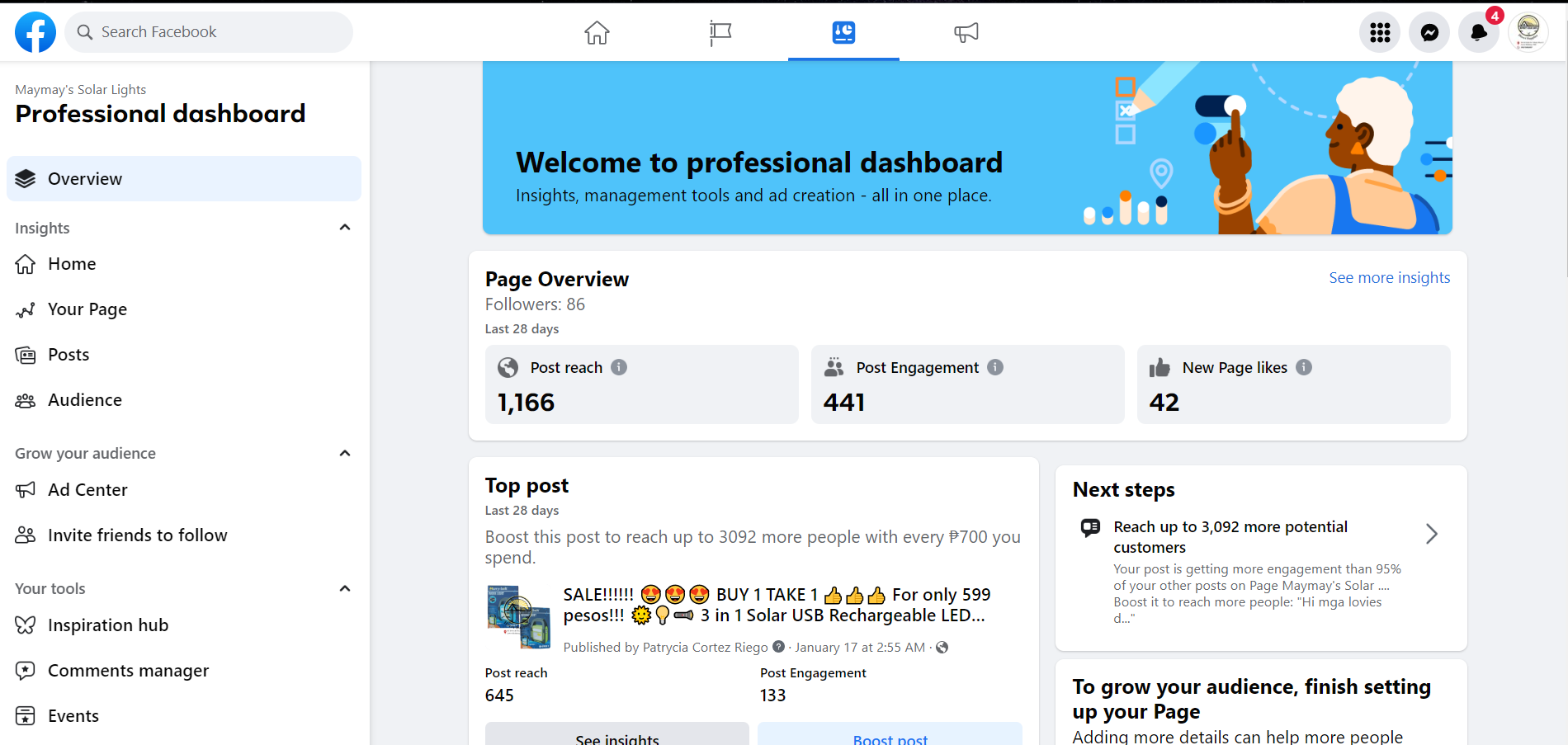Screen dimensions: 1568x745
Task: Click the Post Engagement 441 card
Action: 968,384
